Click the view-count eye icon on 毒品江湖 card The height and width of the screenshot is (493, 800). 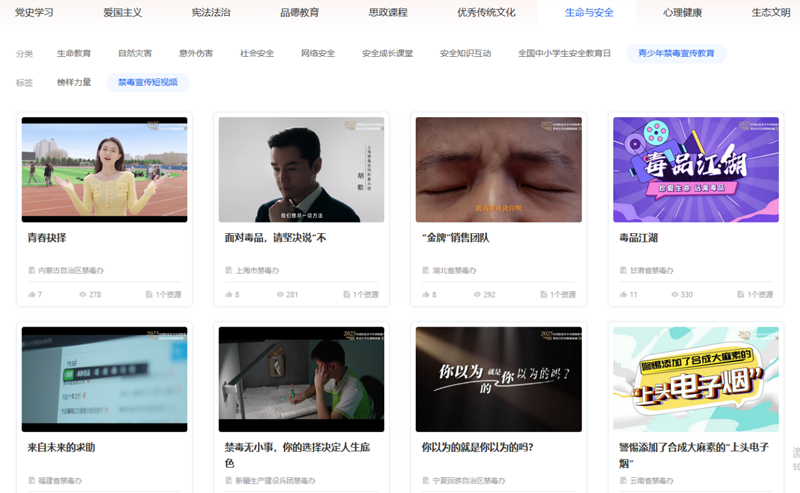point(673,295)
